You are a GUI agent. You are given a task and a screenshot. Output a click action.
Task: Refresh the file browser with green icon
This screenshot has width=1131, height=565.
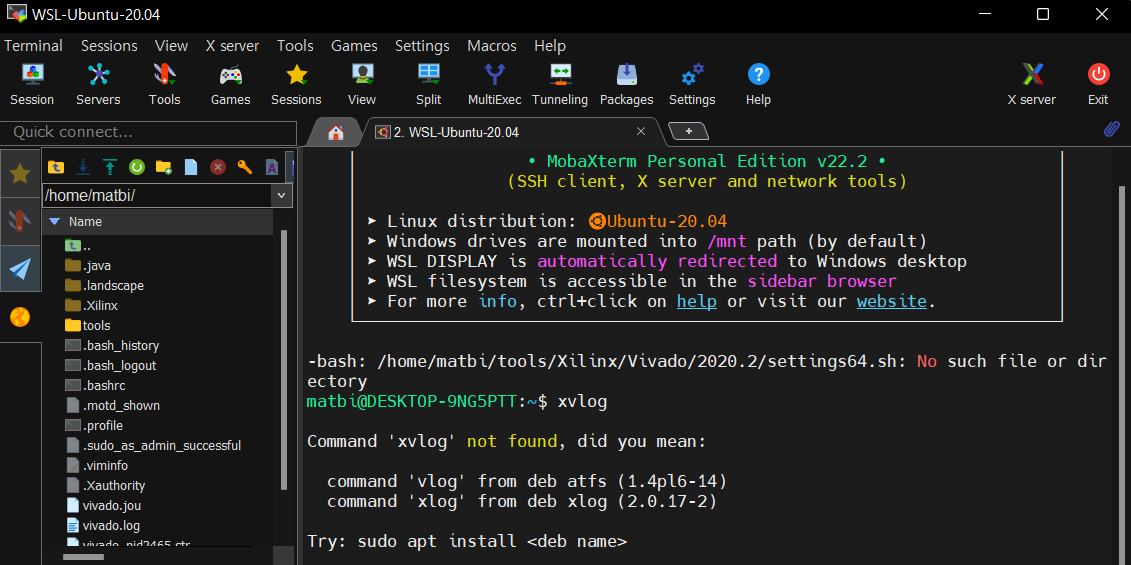(136, 167)
